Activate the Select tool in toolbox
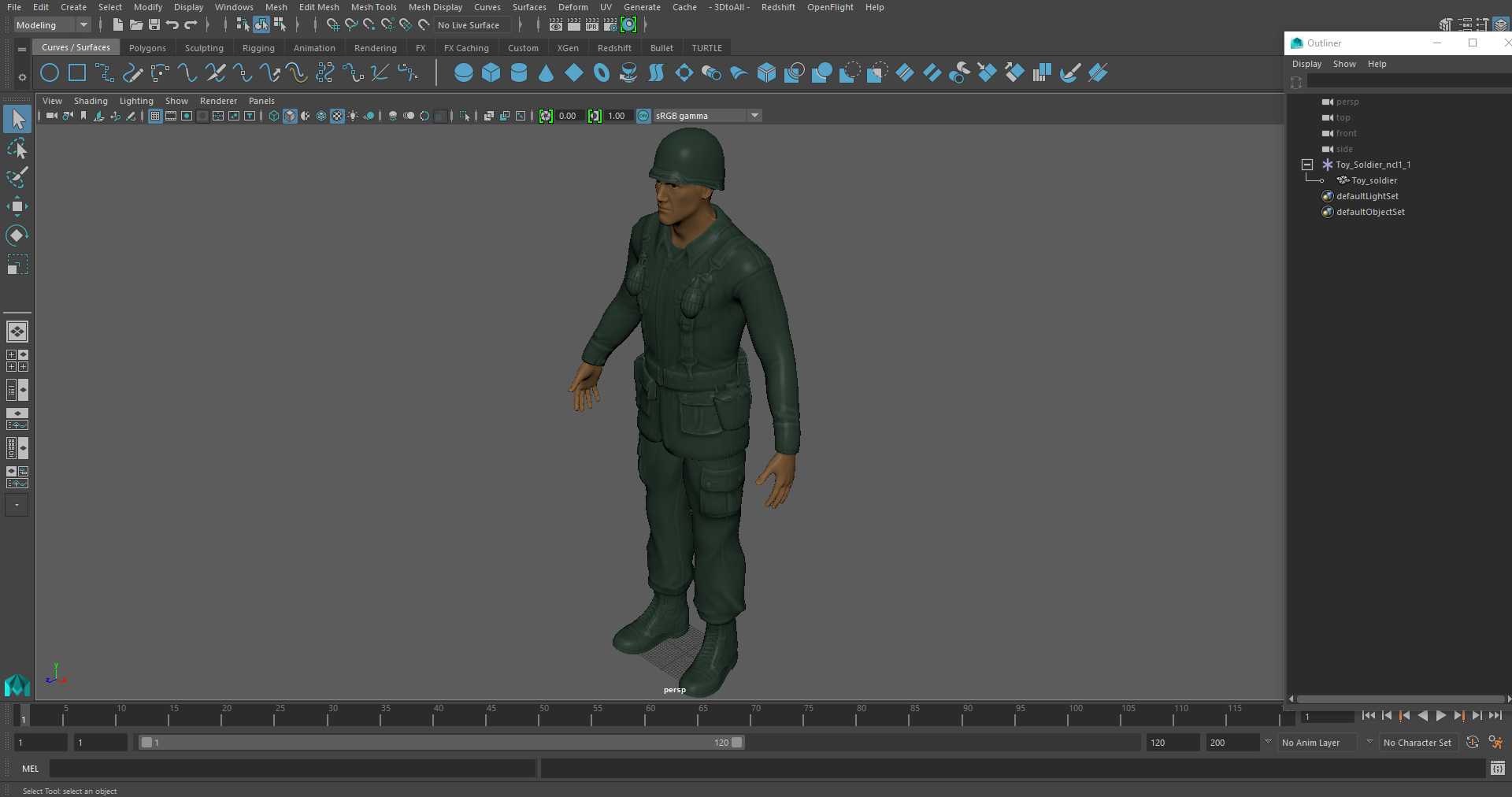Screen dimensions: 1512x797 click(17, 119)
